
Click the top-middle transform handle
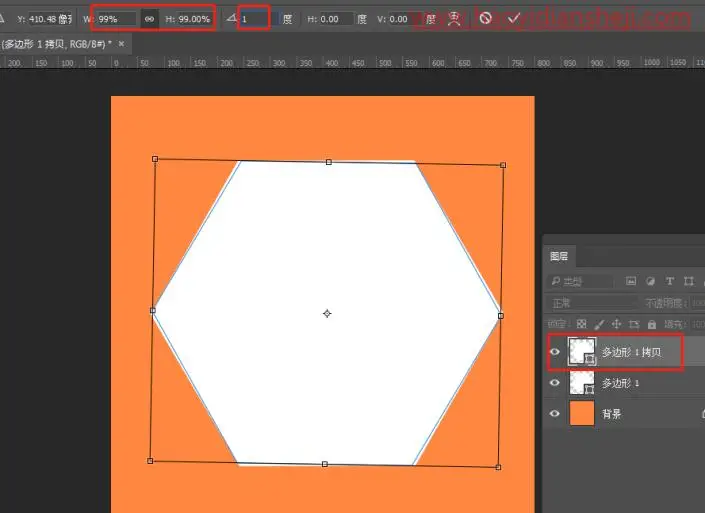[329, 162]
